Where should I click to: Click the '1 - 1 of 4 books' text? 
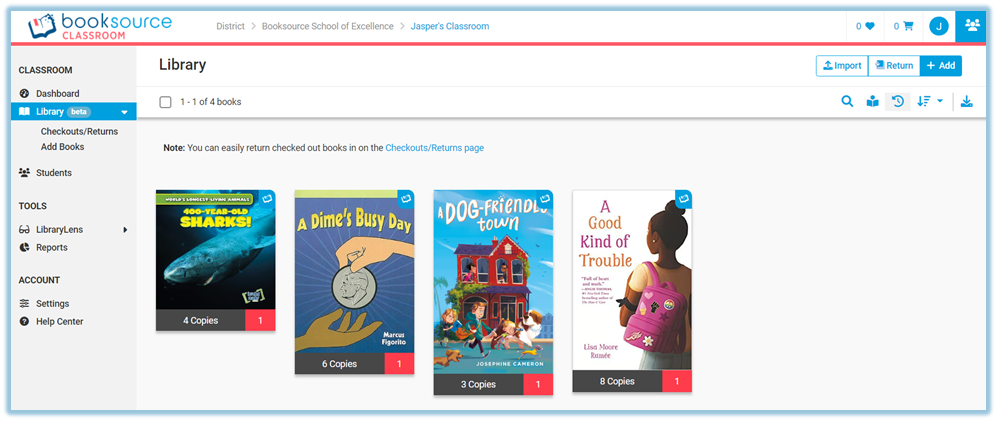pos(210,102)
